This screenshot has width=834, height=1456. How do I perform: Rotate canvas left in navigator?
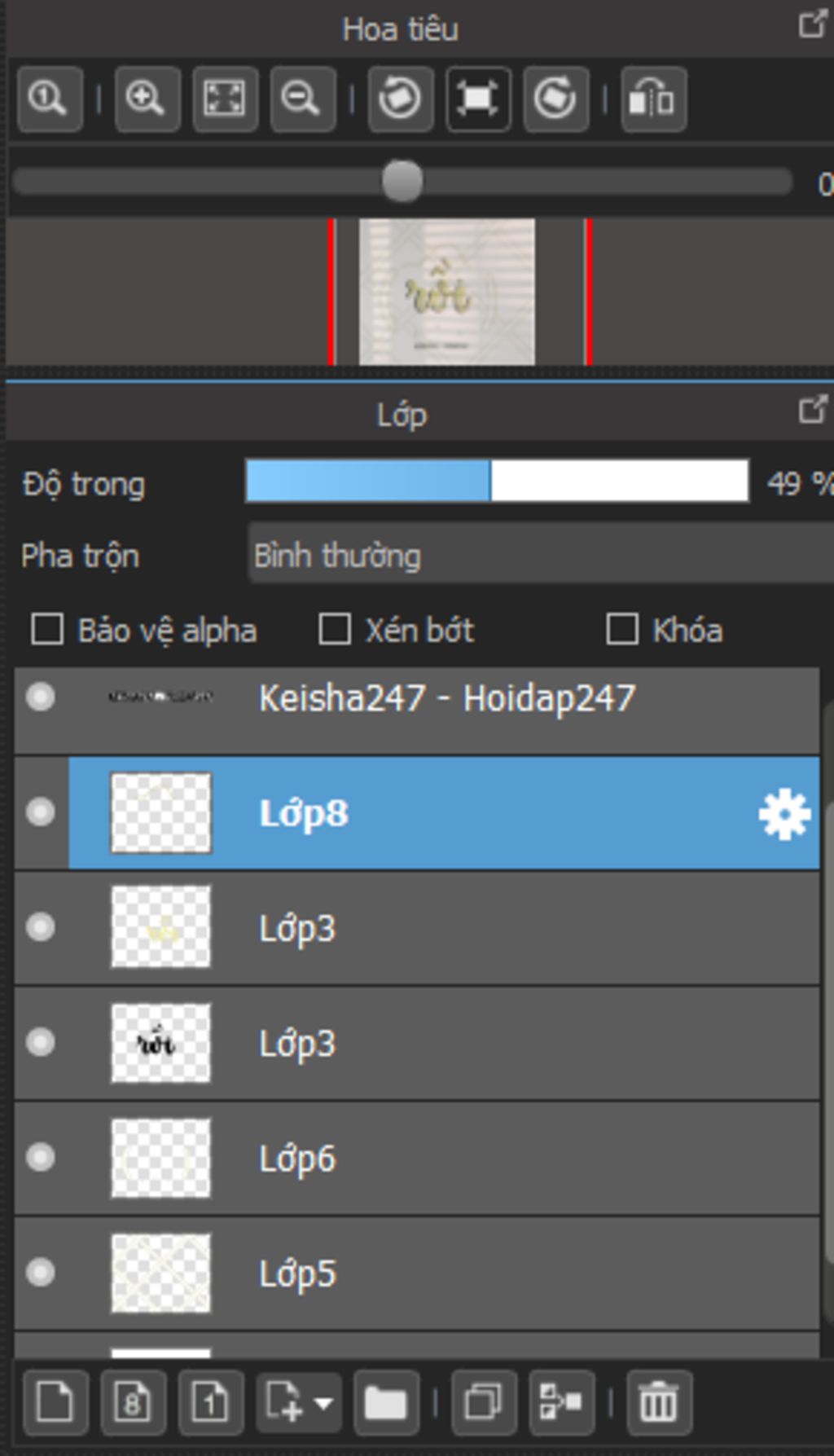[400, 99]
